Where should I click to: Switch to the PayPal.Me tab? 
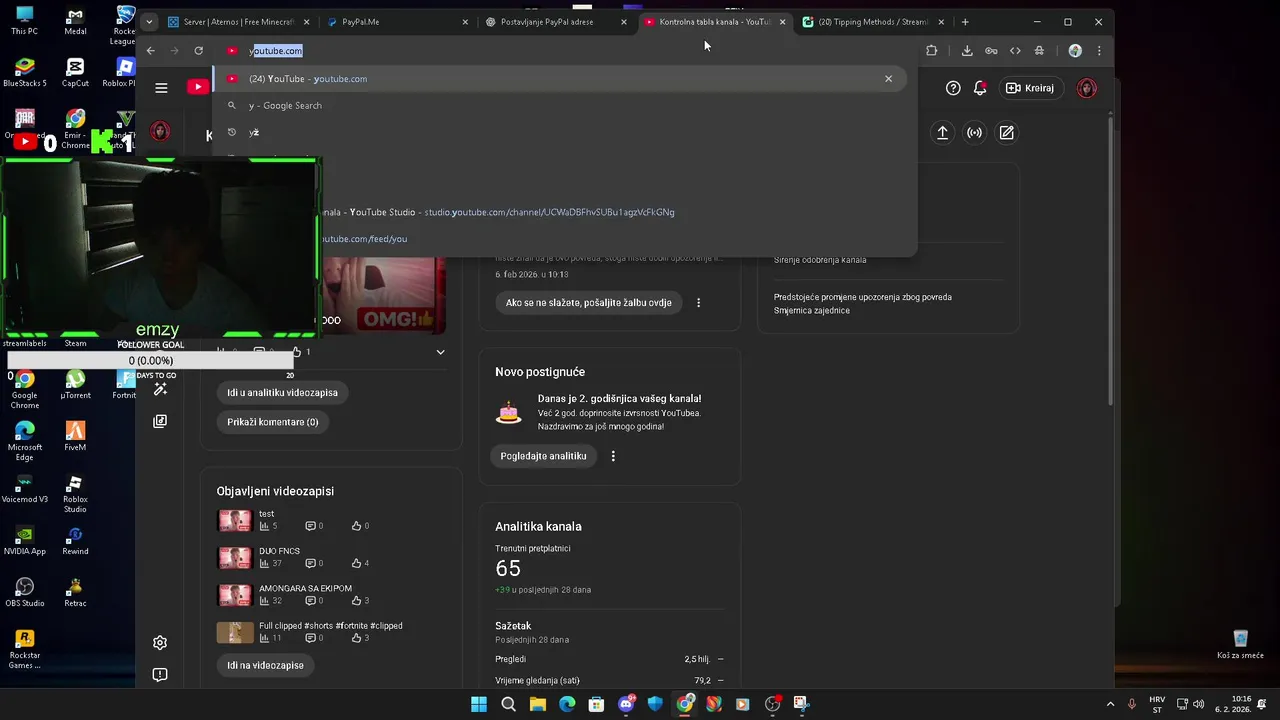[397, 21]
